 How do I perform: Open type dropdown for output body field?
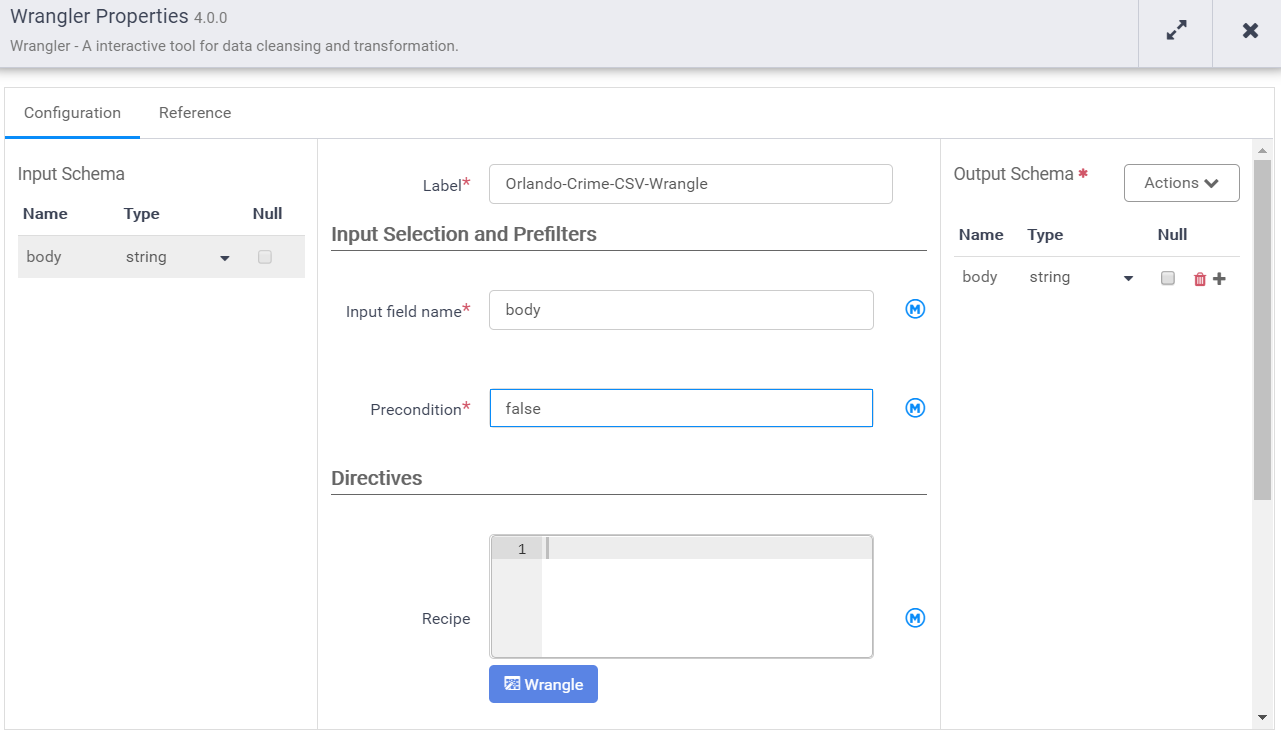coord(1128,279)
